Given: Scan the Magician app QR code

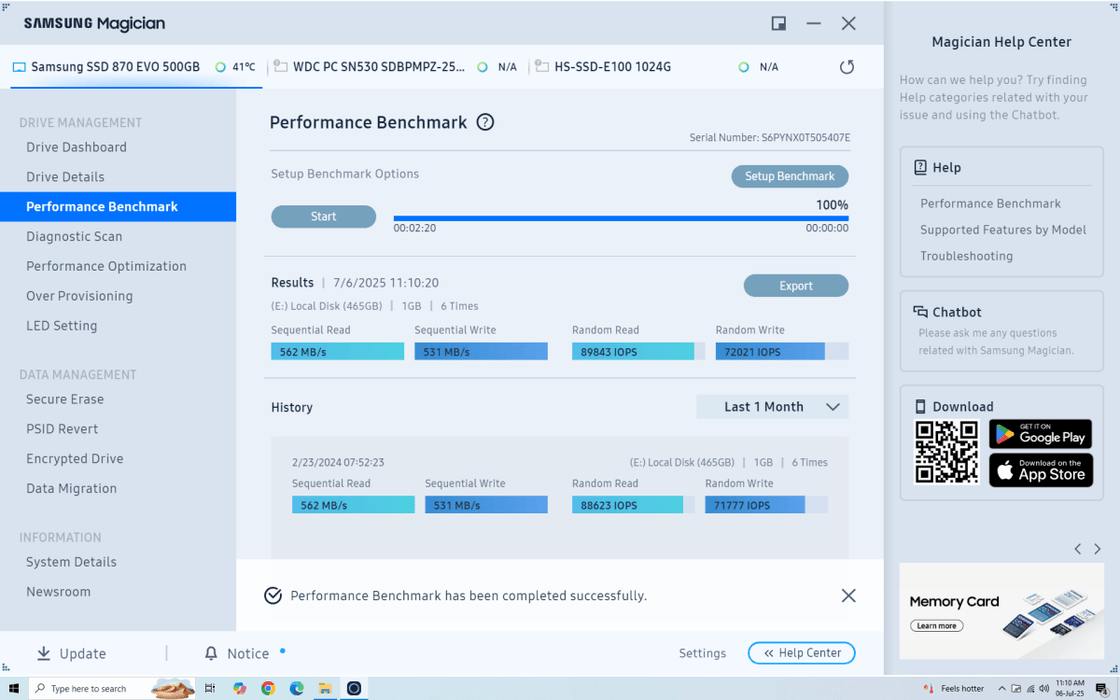Looking at the screenshot, I should [946, 452].
